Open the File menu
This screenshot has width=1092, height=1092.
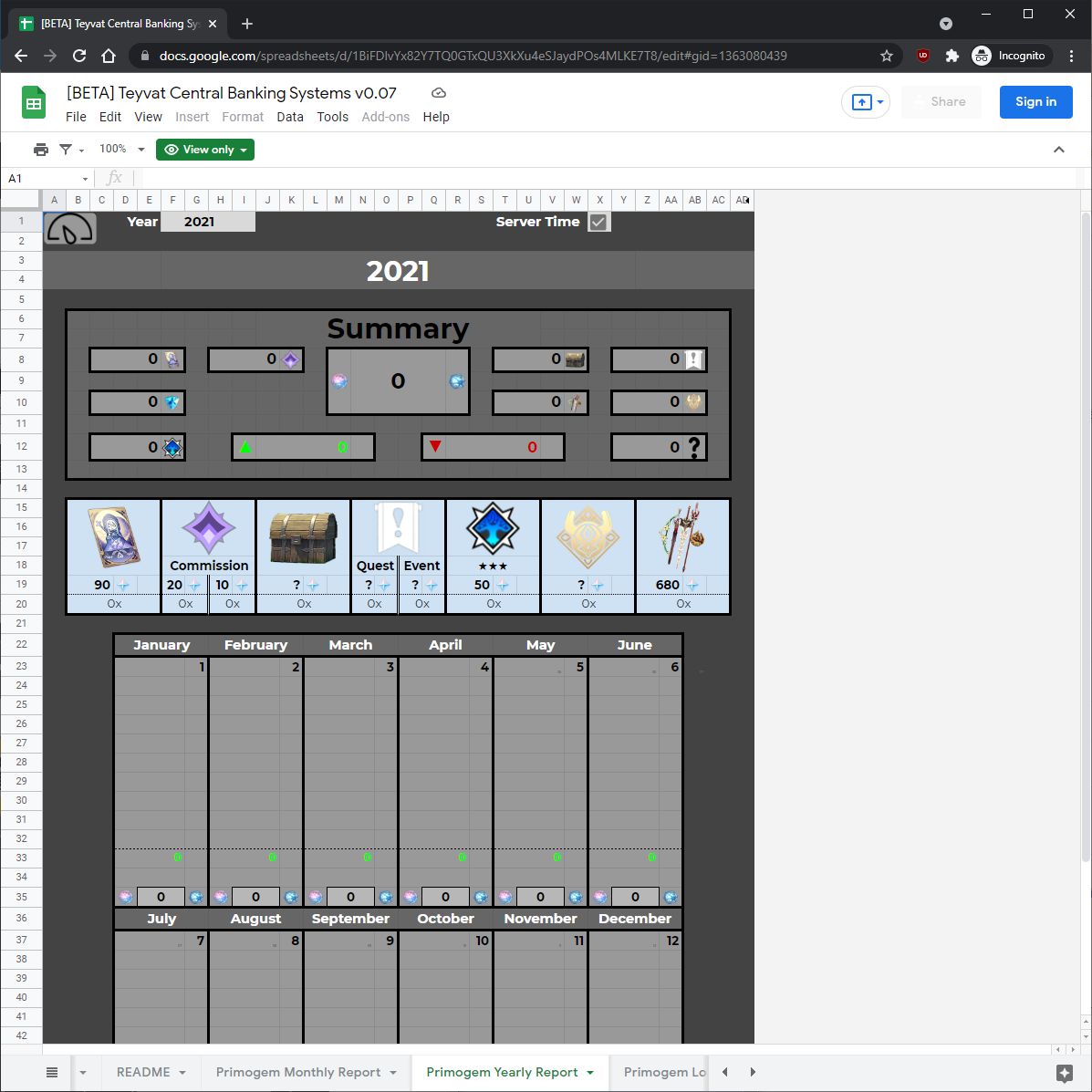click(76, 117)
